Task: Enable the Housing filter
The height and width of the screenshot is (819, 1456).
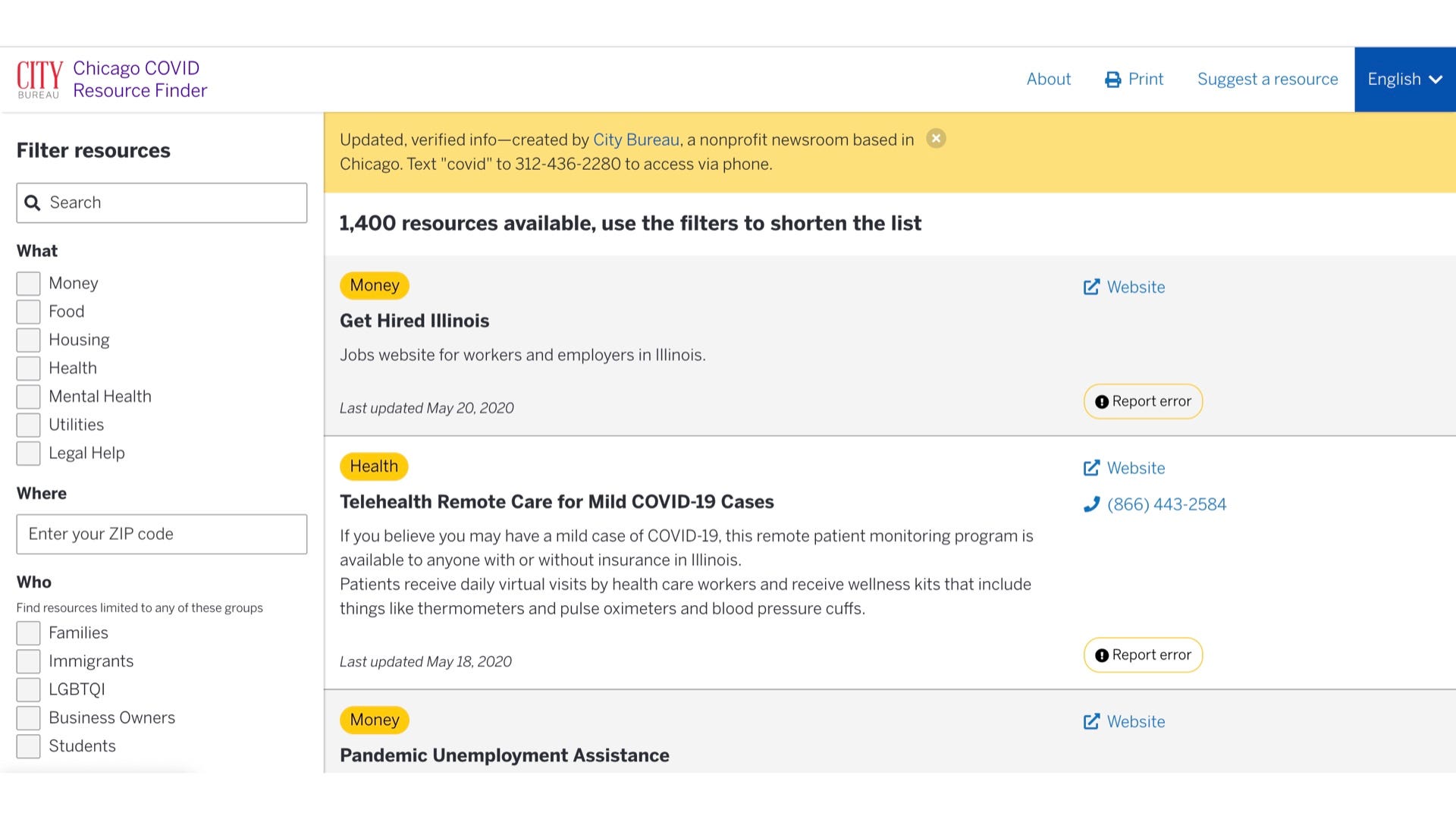Action: (28, 340)
